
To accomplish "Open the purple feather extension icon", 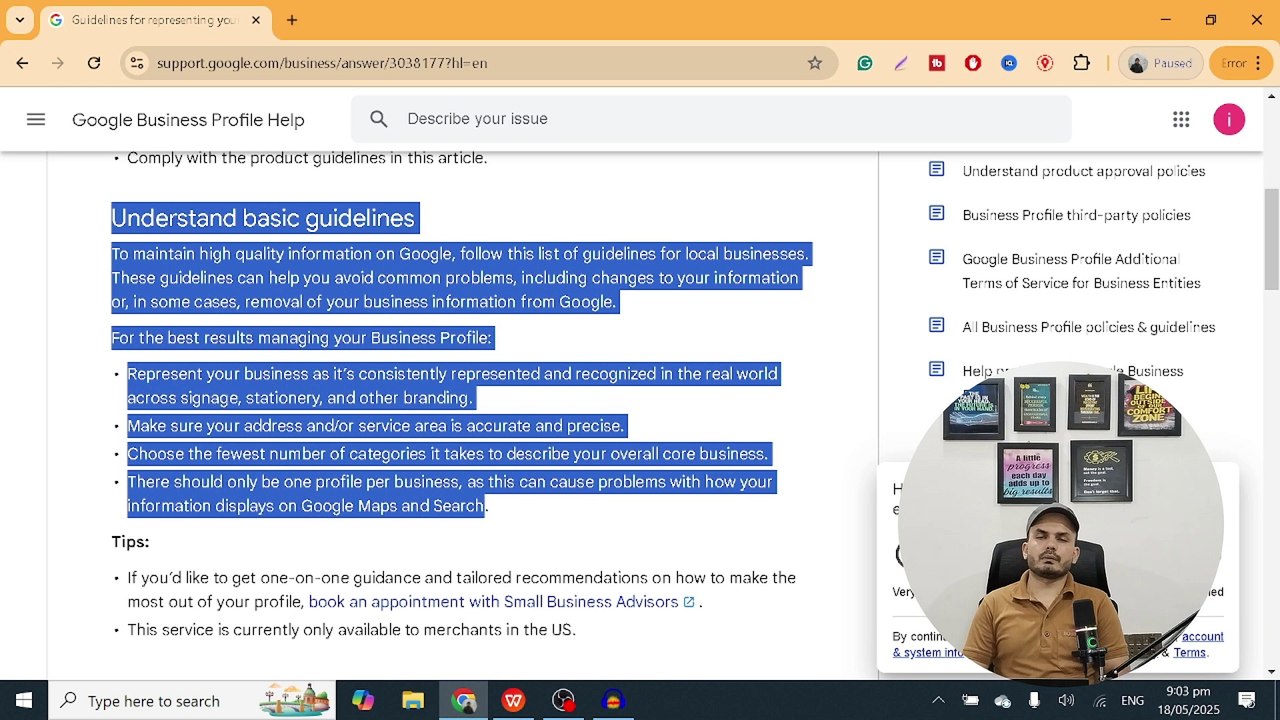I will pos(901,63).
